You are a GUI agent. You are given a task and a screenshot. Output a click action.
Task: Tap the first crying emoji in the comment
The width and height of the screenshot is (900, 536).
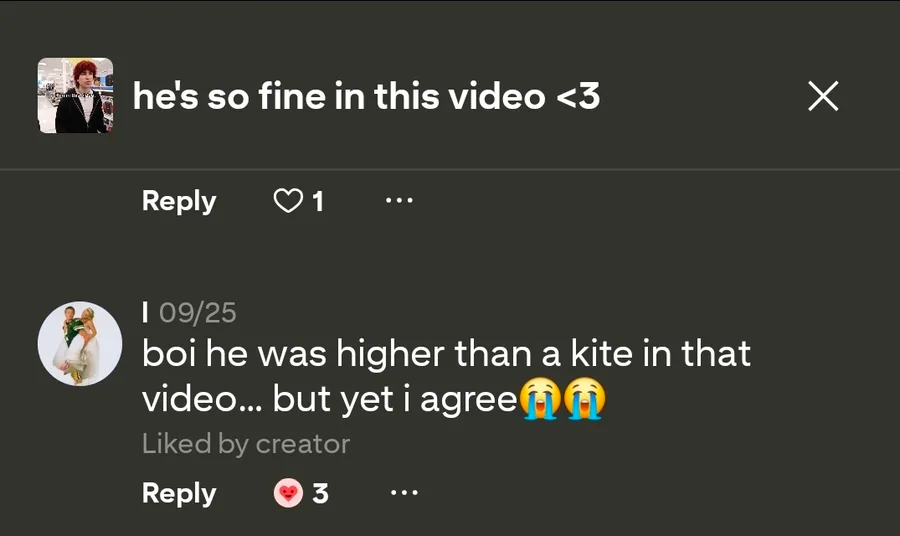tap(539, 399)
